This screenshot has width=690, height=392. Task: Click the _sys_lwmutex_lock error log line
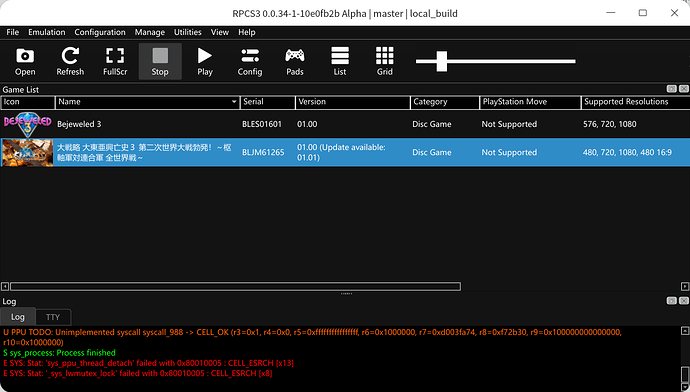tap(138, 374)
